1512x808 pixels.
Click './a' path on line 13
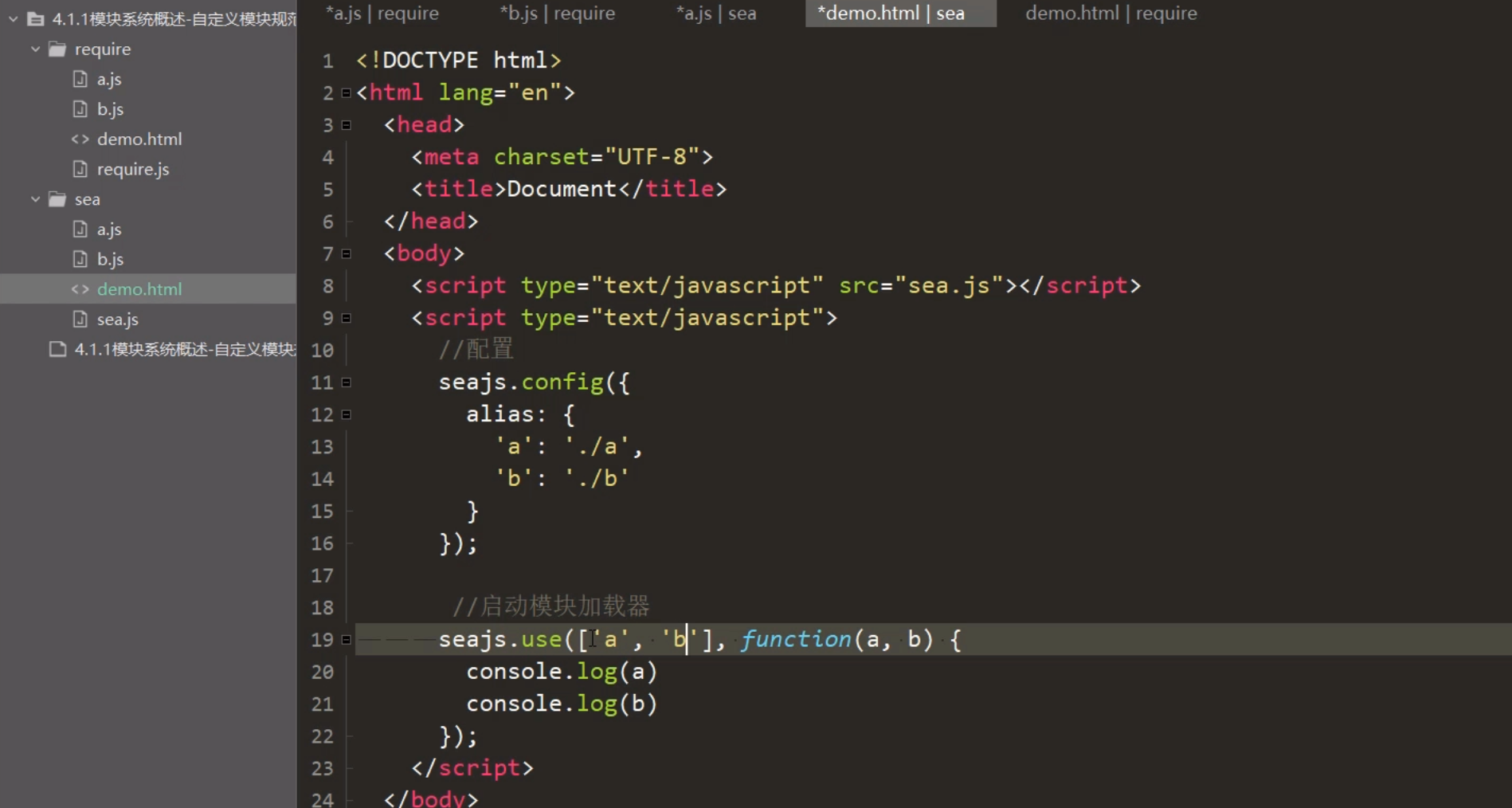coord(597,446)
